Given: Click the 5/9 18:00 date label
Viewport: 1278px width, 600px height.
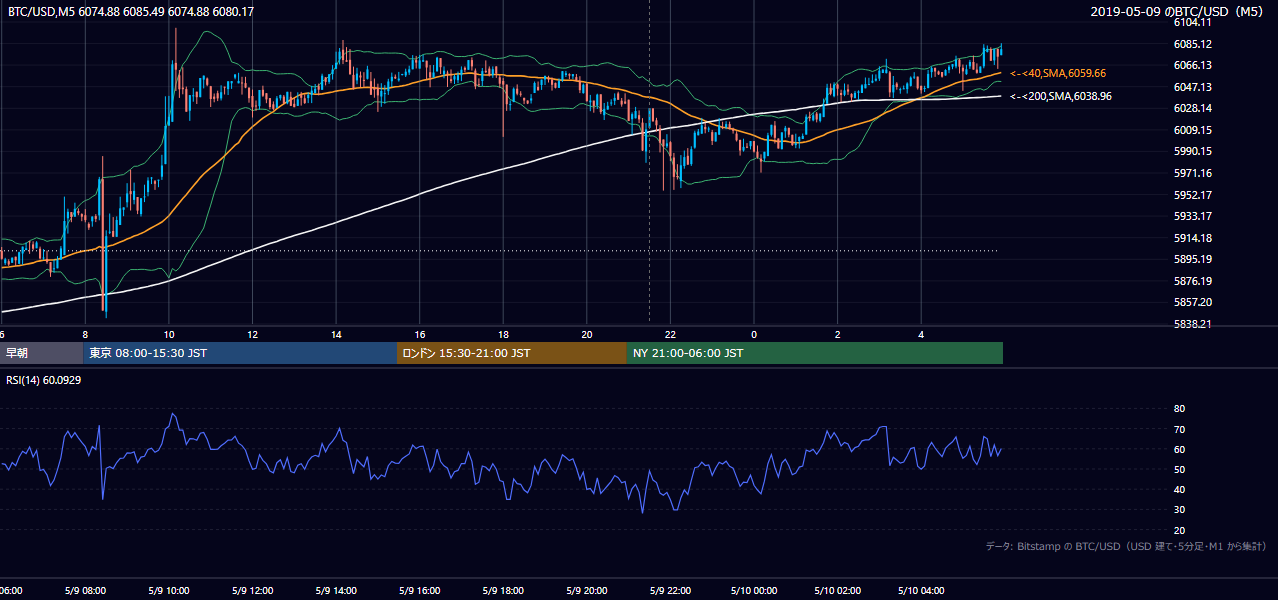Looking at the screenshot, I should tap(503, 591).
